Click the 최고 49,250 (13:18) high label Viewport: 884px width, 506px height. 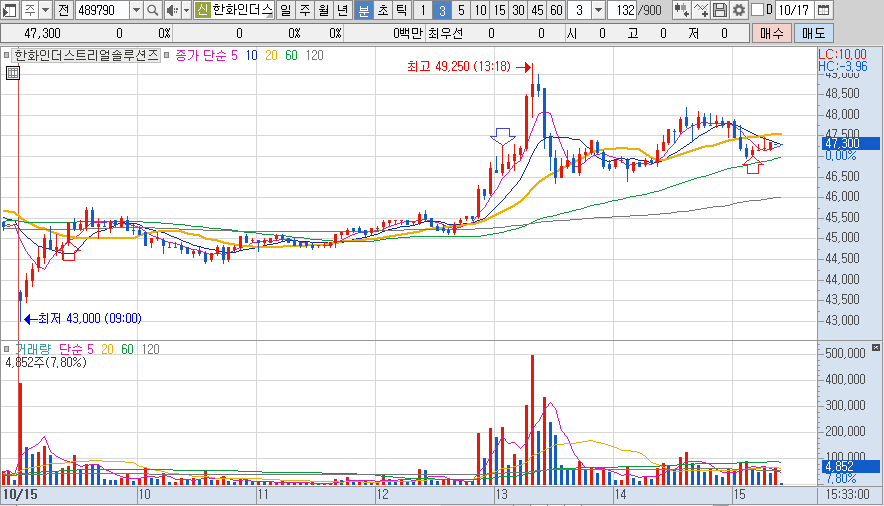(x=458, y=66)
